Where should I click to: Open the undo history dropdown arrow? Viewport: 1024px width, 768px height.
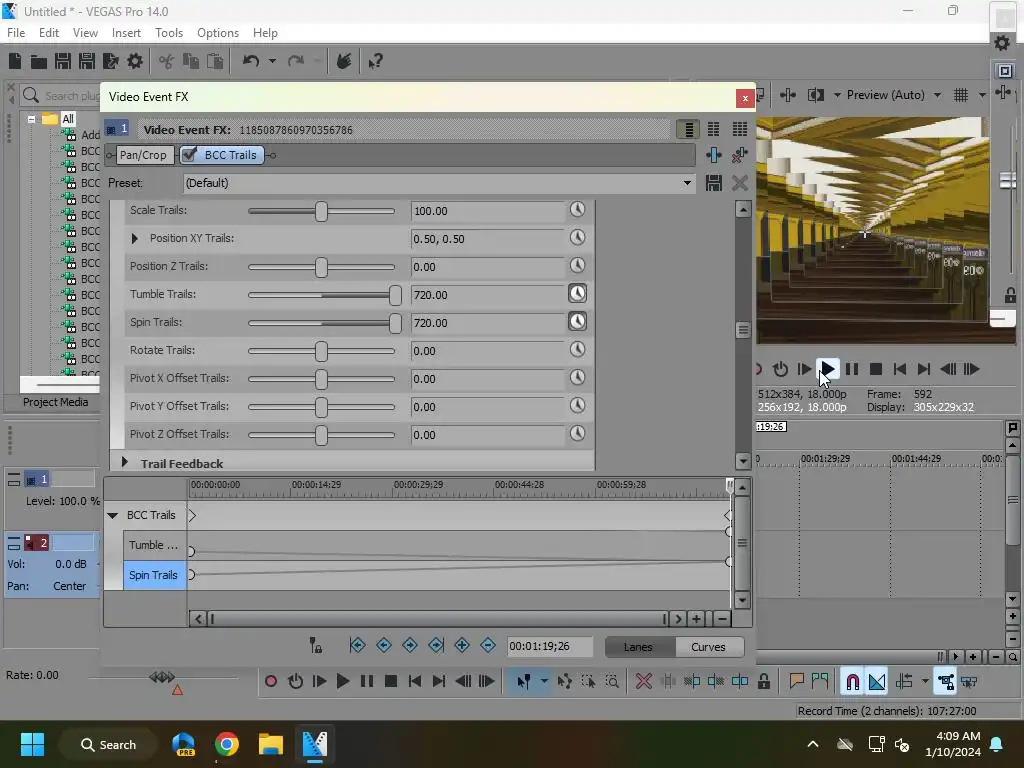(272, 61)
